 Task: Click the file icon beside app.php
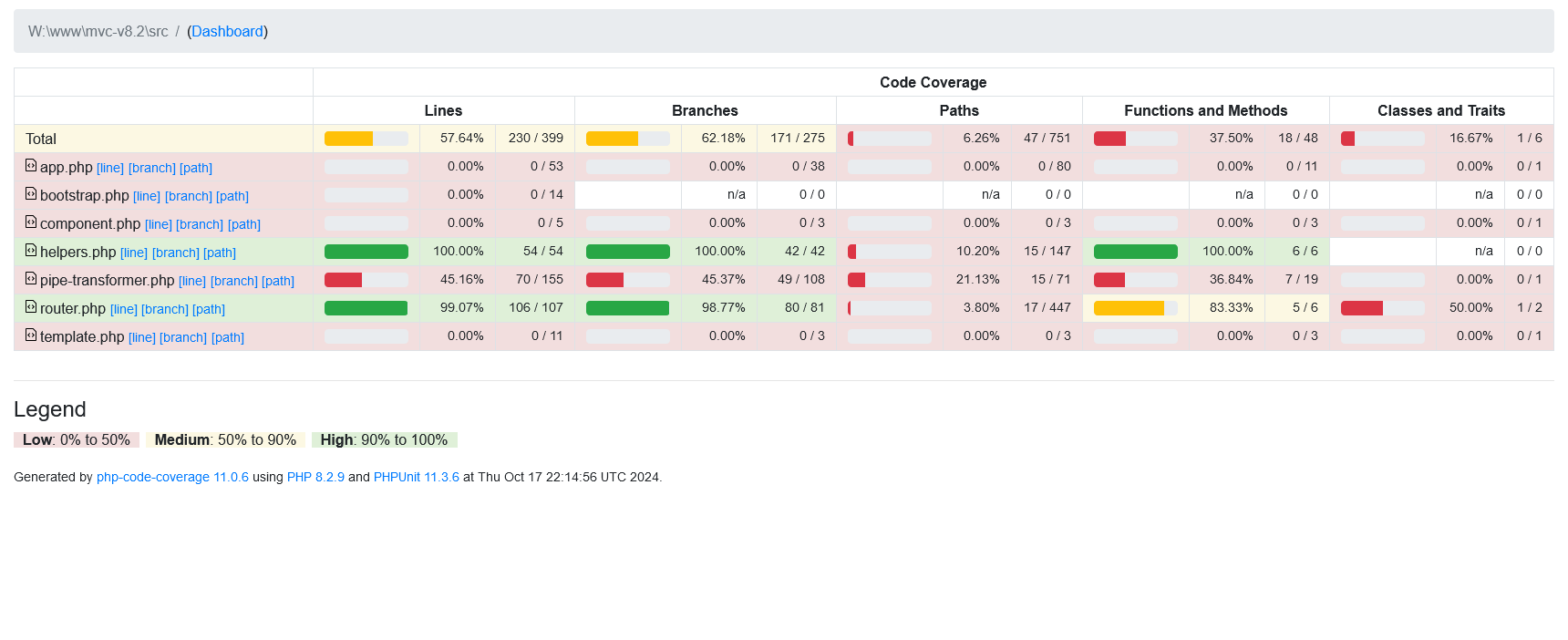pos(31,166)
